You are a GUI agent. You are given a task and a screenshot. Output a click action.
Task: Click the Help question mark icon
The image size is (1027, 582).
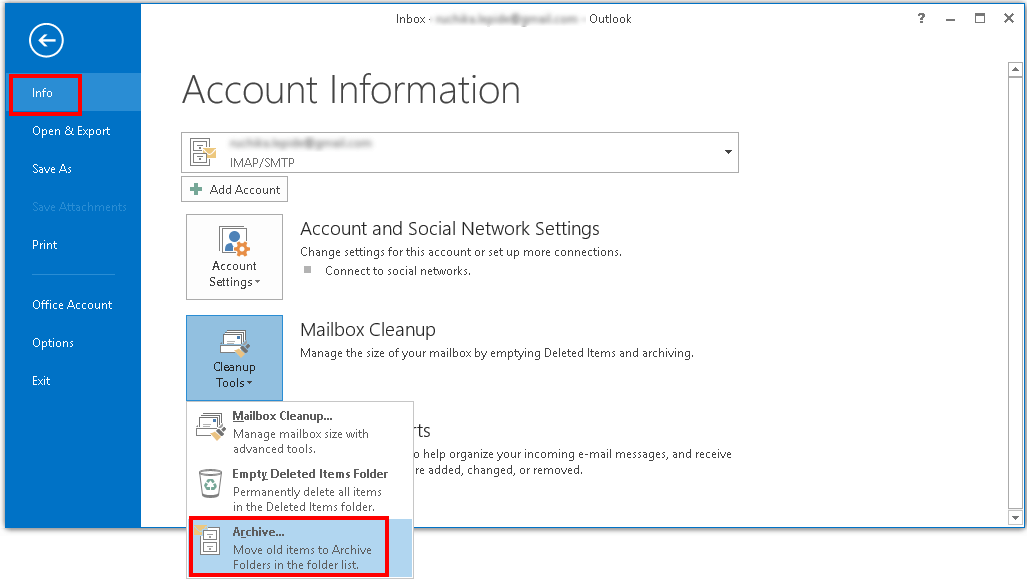pyautogui.click(x=922, y=18)
